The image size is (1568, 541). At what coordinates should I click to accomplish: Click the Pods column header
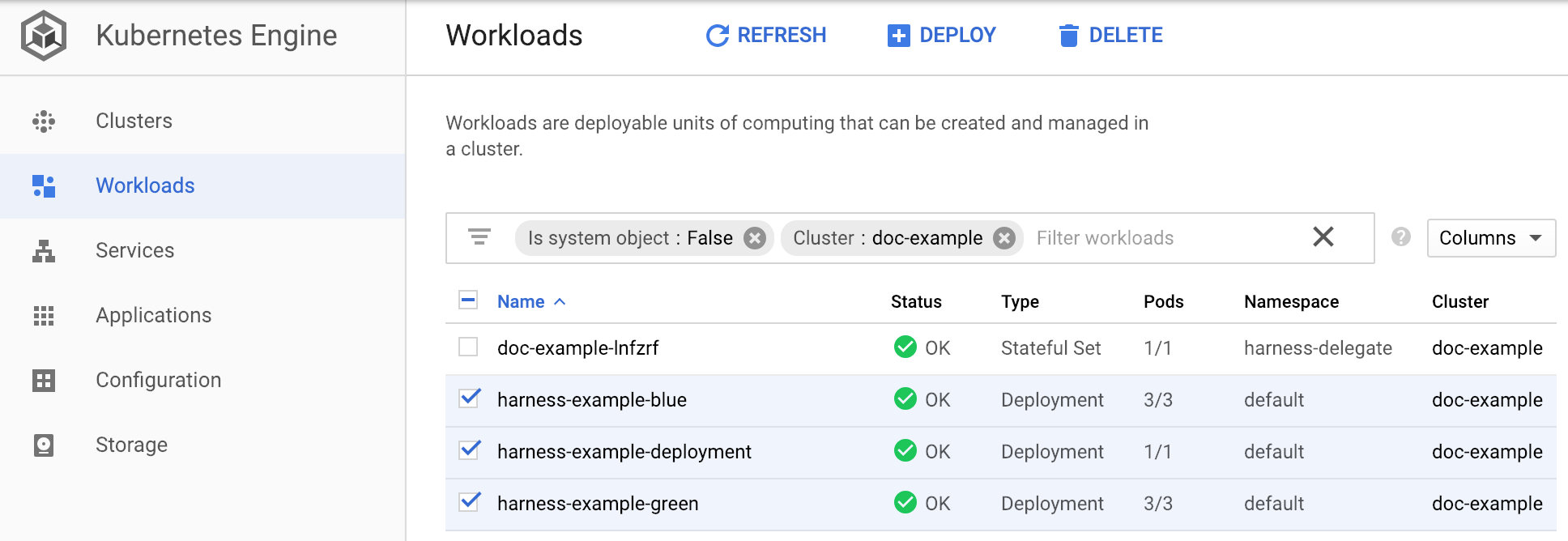click(1164, 302)
